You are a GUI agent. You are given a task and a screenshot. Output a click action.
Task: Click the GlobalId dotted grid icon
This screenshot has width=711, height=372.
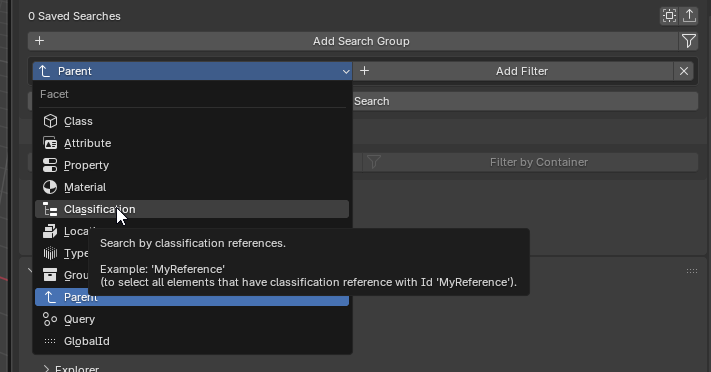50,341
